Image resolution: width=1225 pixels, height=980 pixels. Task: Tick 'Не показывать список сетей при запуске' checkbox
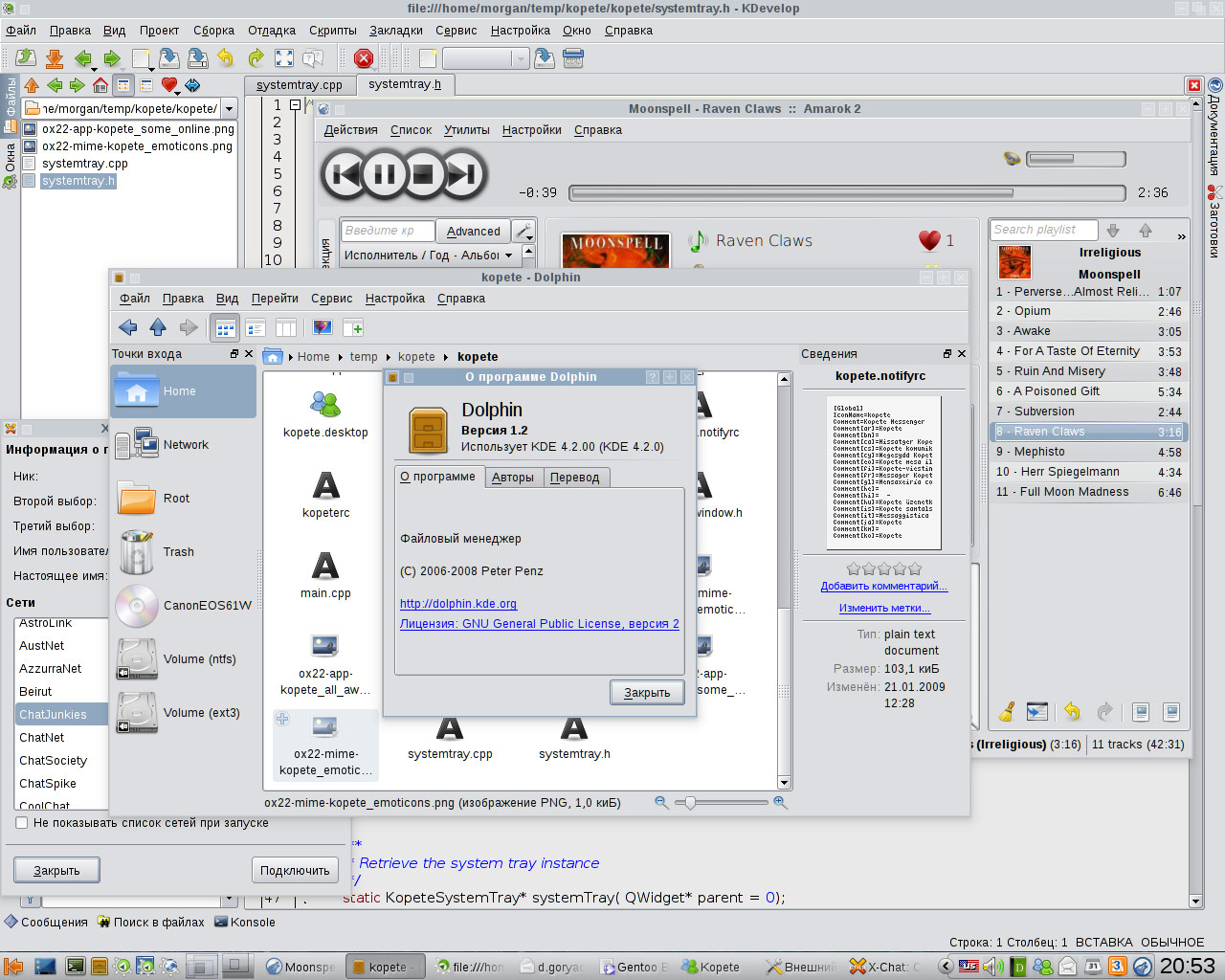coord(22,823)
